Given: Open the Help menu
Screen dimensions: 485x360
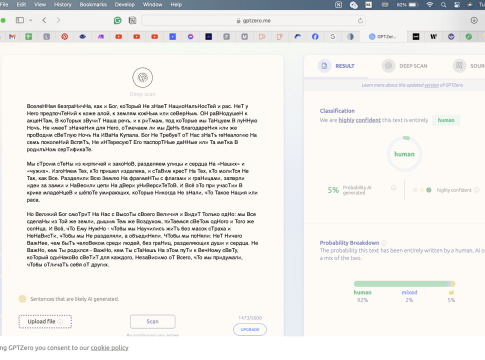Looking at the screenshot, I should 176,5.
